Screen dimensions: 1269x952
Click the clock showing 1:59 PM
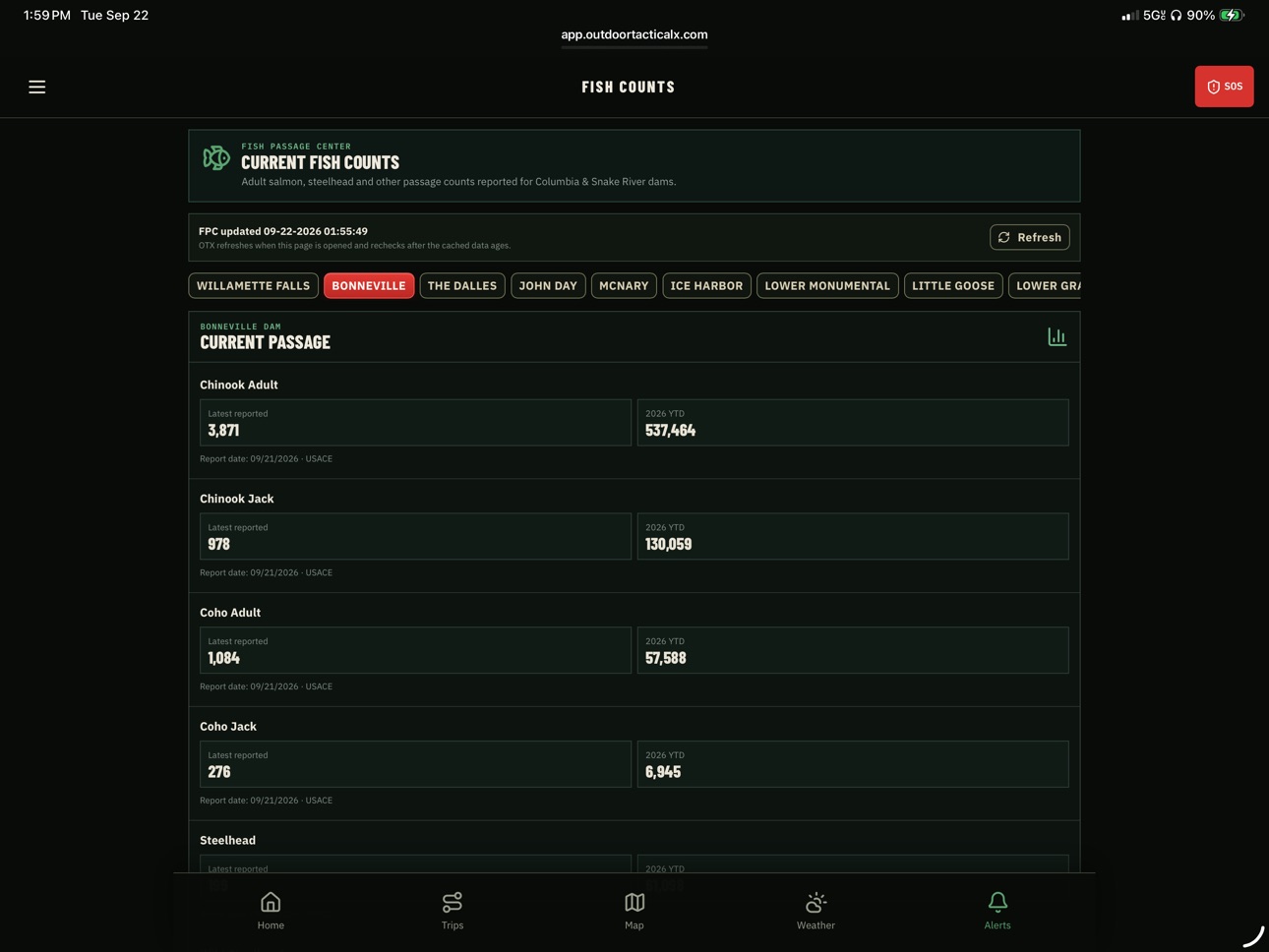point(46,15)
